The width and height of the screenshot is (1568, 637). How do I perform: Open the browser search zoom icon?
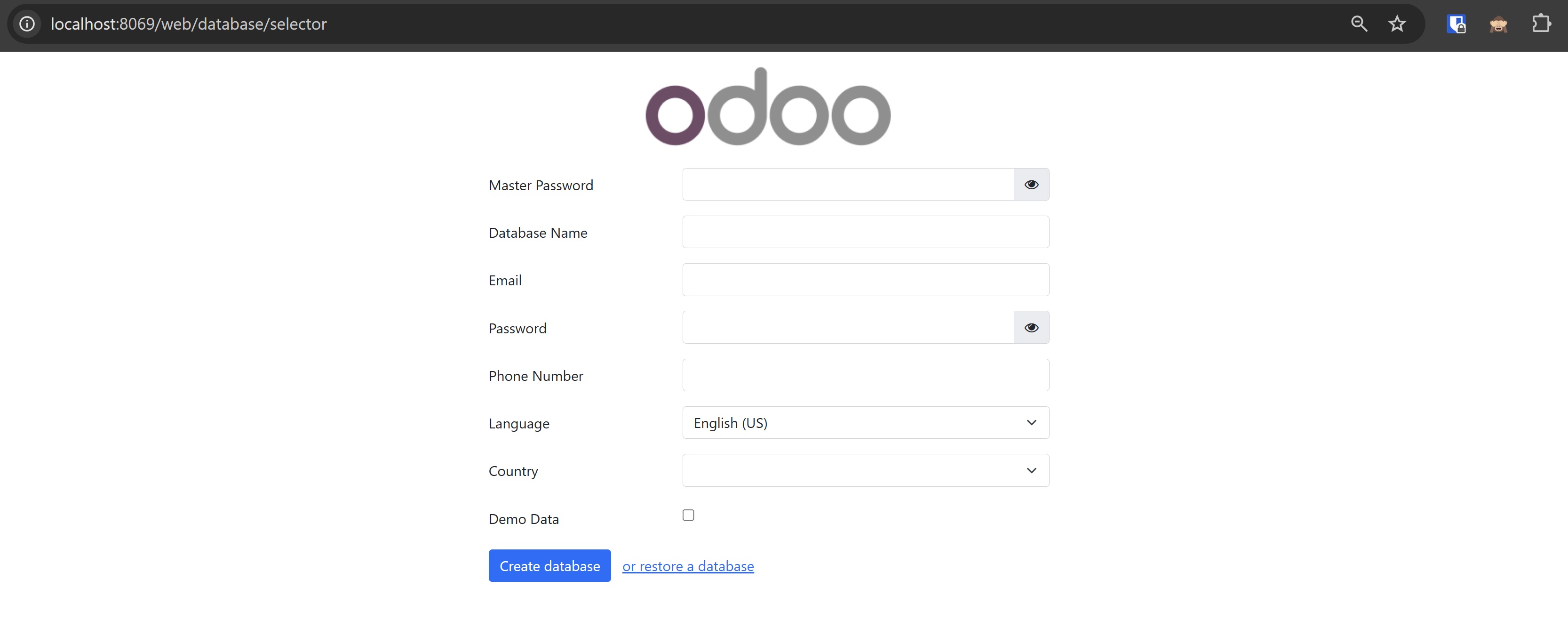(x=1359, y=24)
